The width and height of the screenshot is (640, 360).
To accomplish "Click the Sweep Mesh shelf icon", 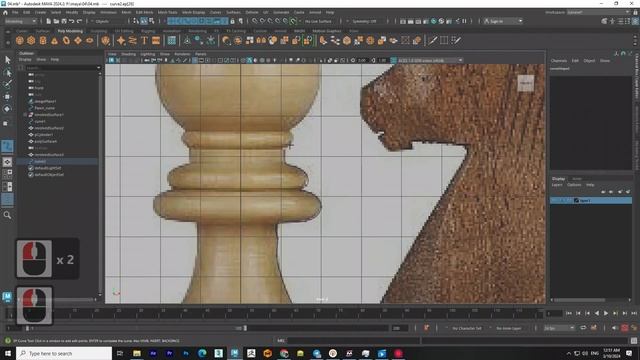I will click(x=133, y=40).
